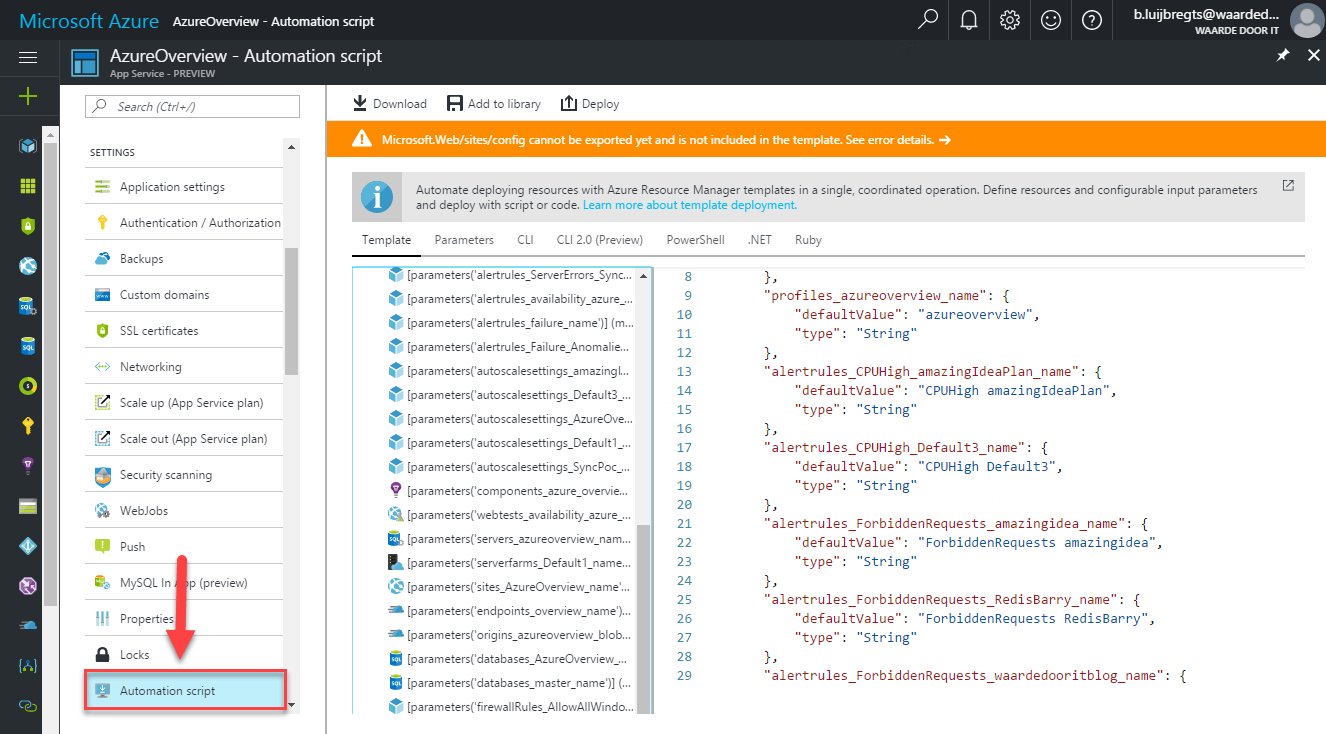This screenshot has width=1326, height=734.
Task: Click the scroll-up arrow above the settings list
Action: point(291,146)
